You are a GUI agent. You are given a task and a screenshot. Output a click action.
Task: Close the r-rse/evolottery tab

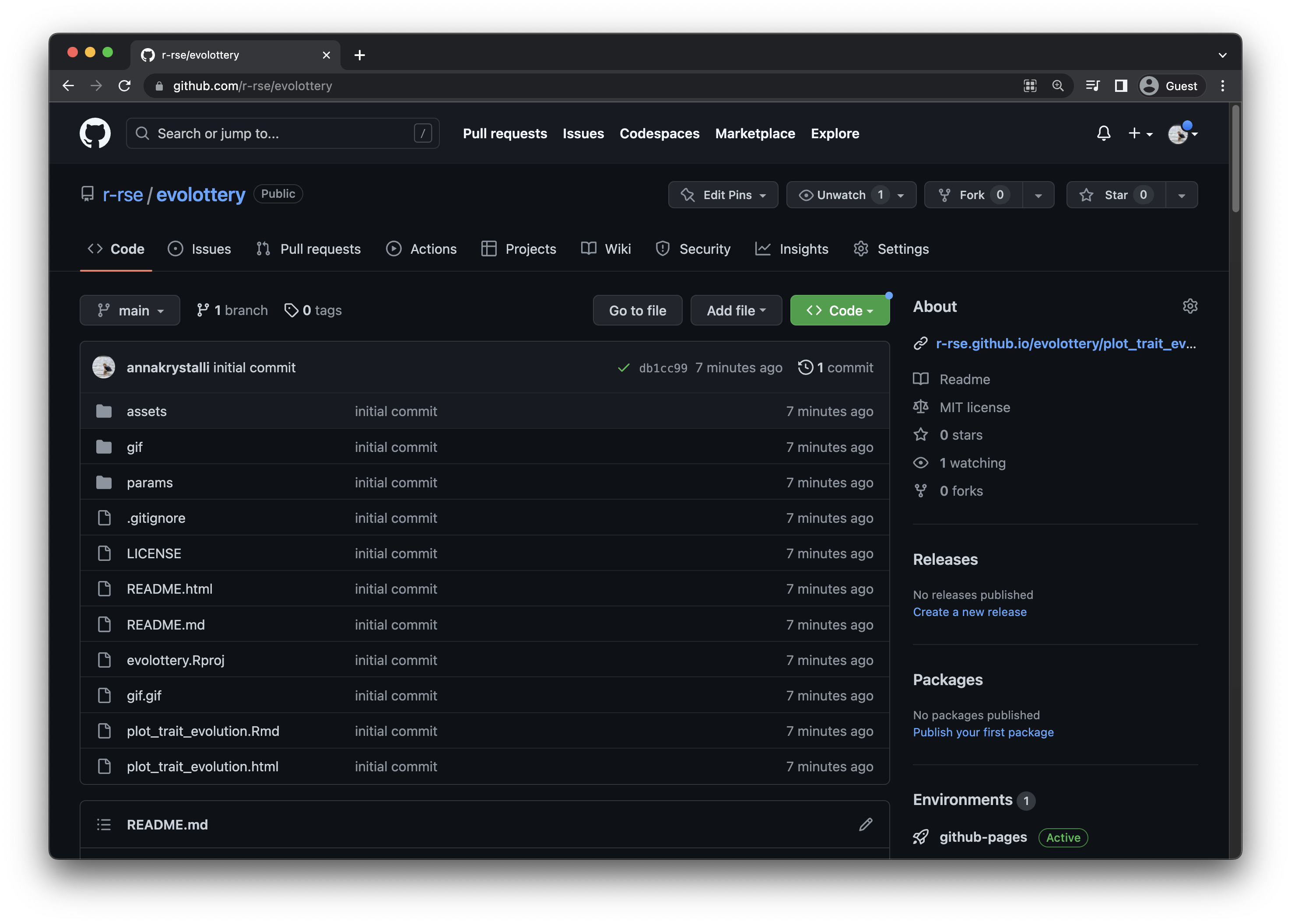tap(326, 55)
